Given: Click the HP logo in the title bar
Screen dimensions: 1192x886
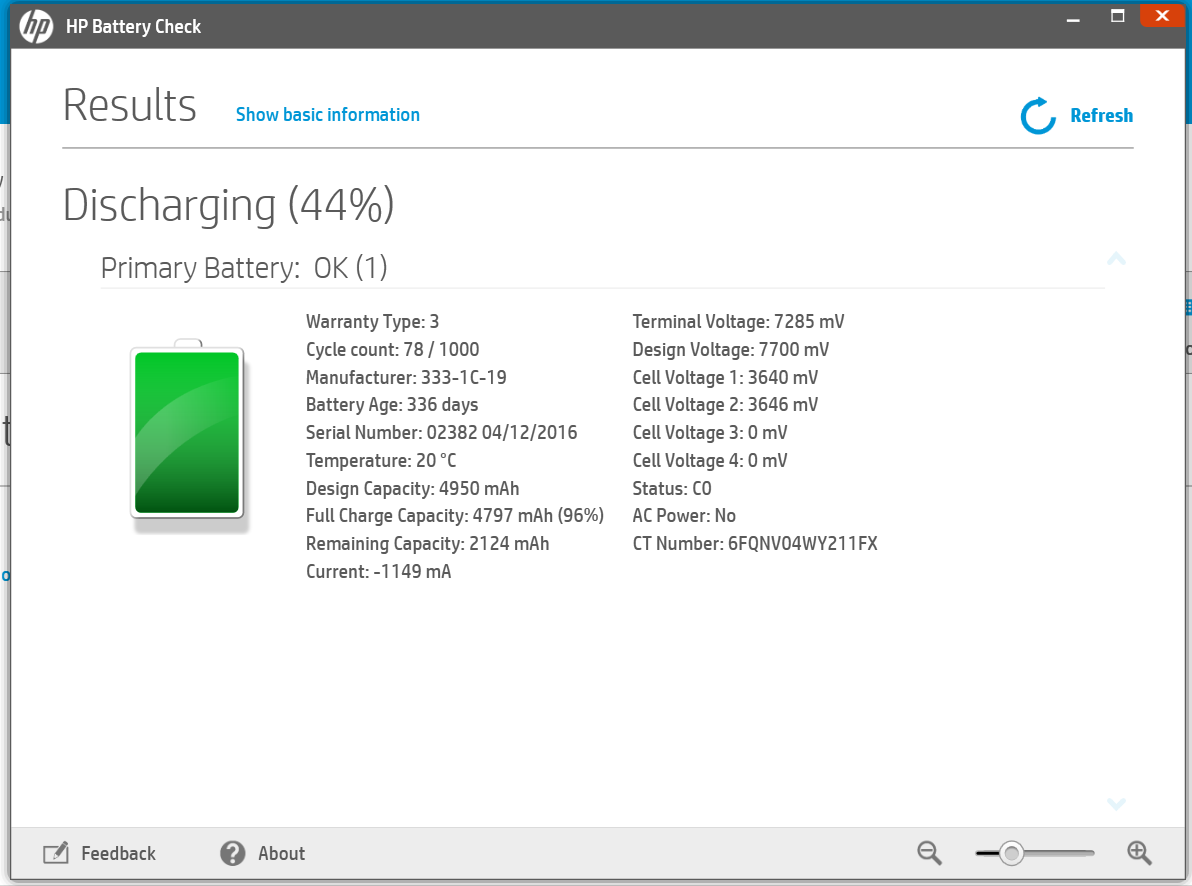Looking at the screenshot, I should click(37, 28).
